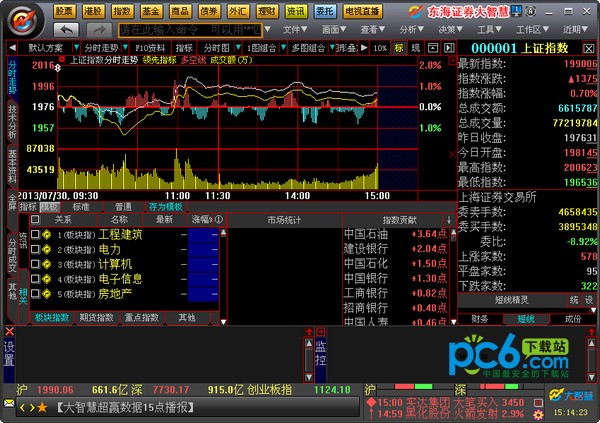Close the 000001 上证指数 quote panel
Viewport: 600px width, 423px height.
[589, 49]
